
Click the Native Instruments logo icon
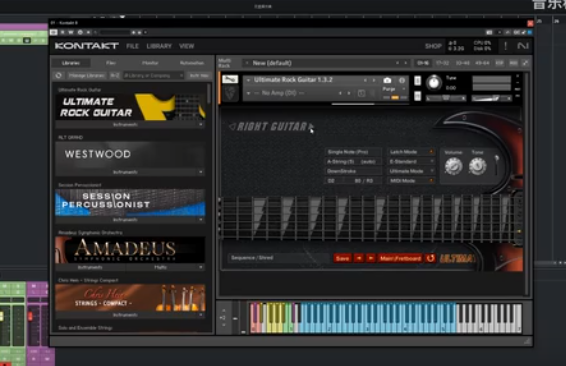[523, 46]
